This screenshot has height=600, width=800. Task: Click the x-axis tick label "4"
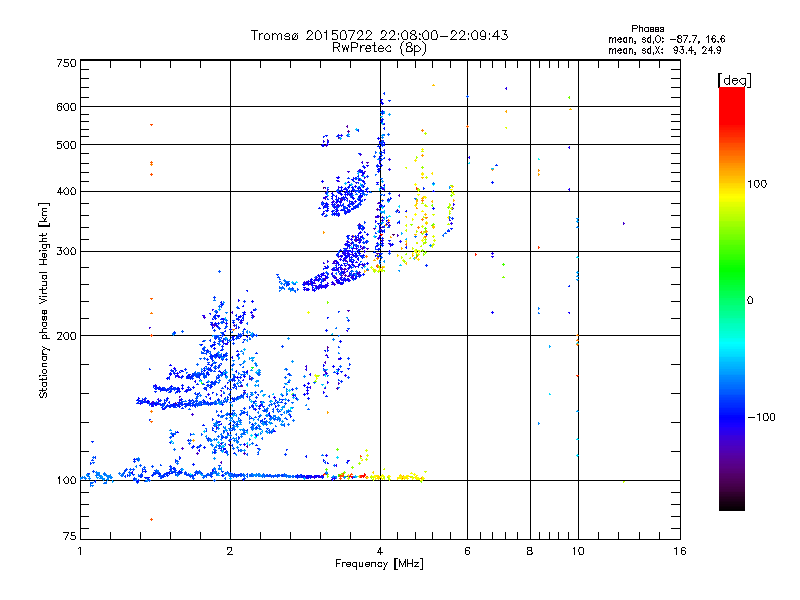pyautogui.click(x=380, y=551)
